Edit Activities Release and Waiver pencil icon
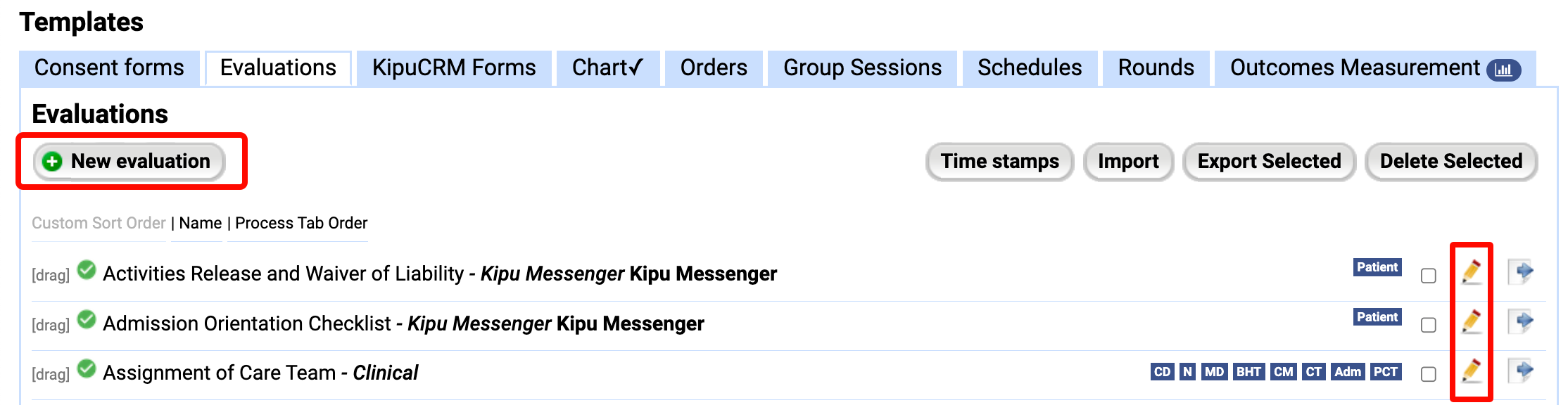1568x405 pixels. click(x=1471, y=272)
